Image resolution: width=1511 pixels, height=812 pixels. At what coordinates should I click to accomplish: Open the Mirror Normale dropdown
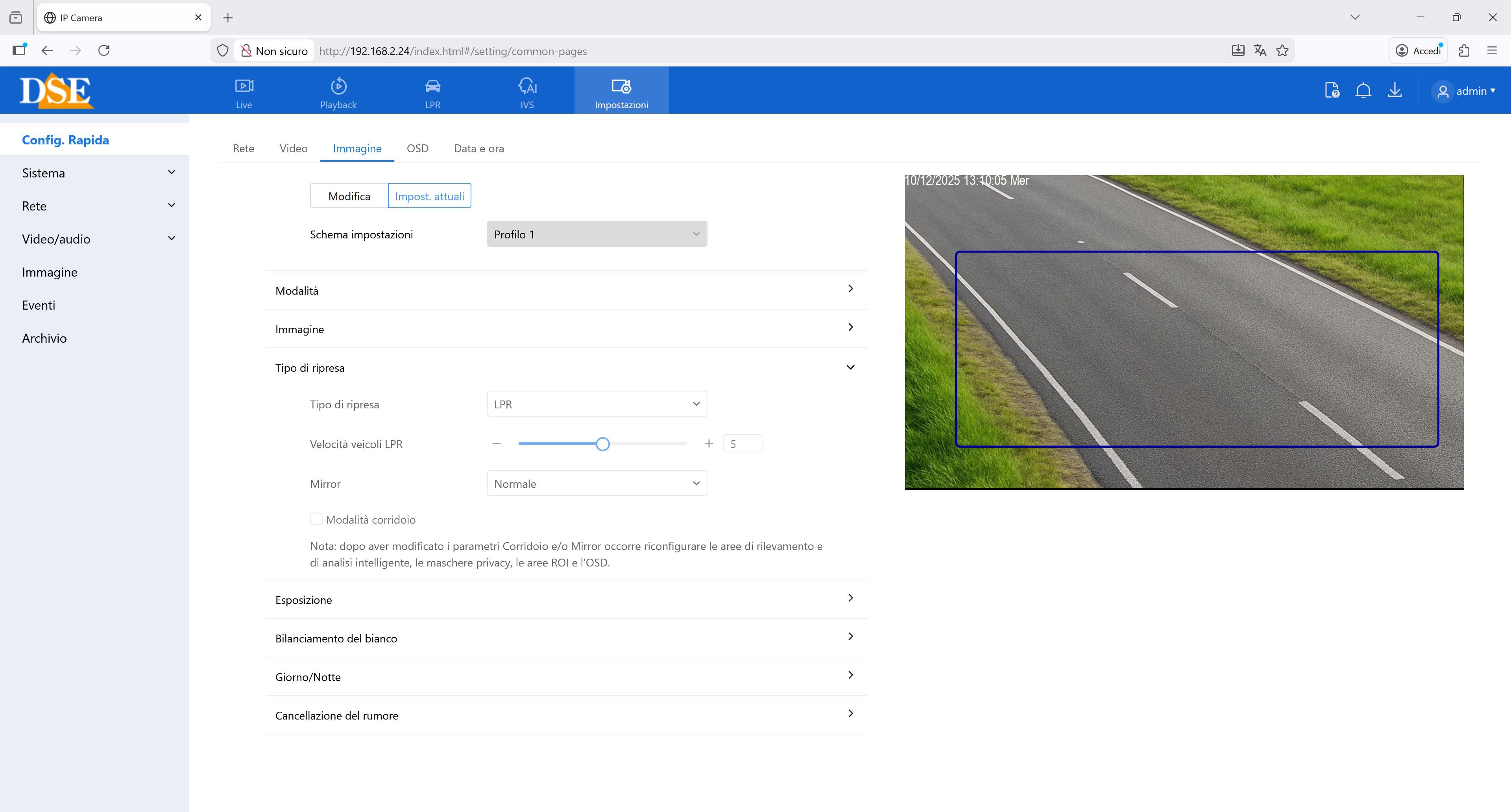point(597,484)
